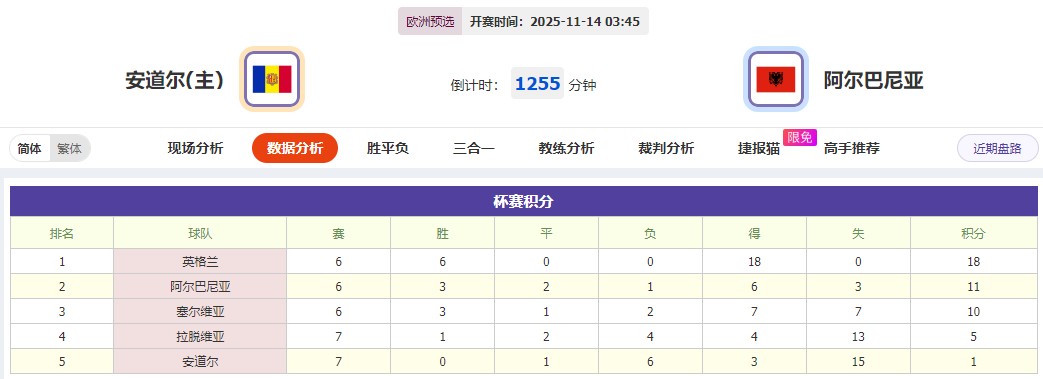The height and width of the screenshot is (379, 1043).
Task: Select team 安道尔 in standings table
Action: (200, 362)
